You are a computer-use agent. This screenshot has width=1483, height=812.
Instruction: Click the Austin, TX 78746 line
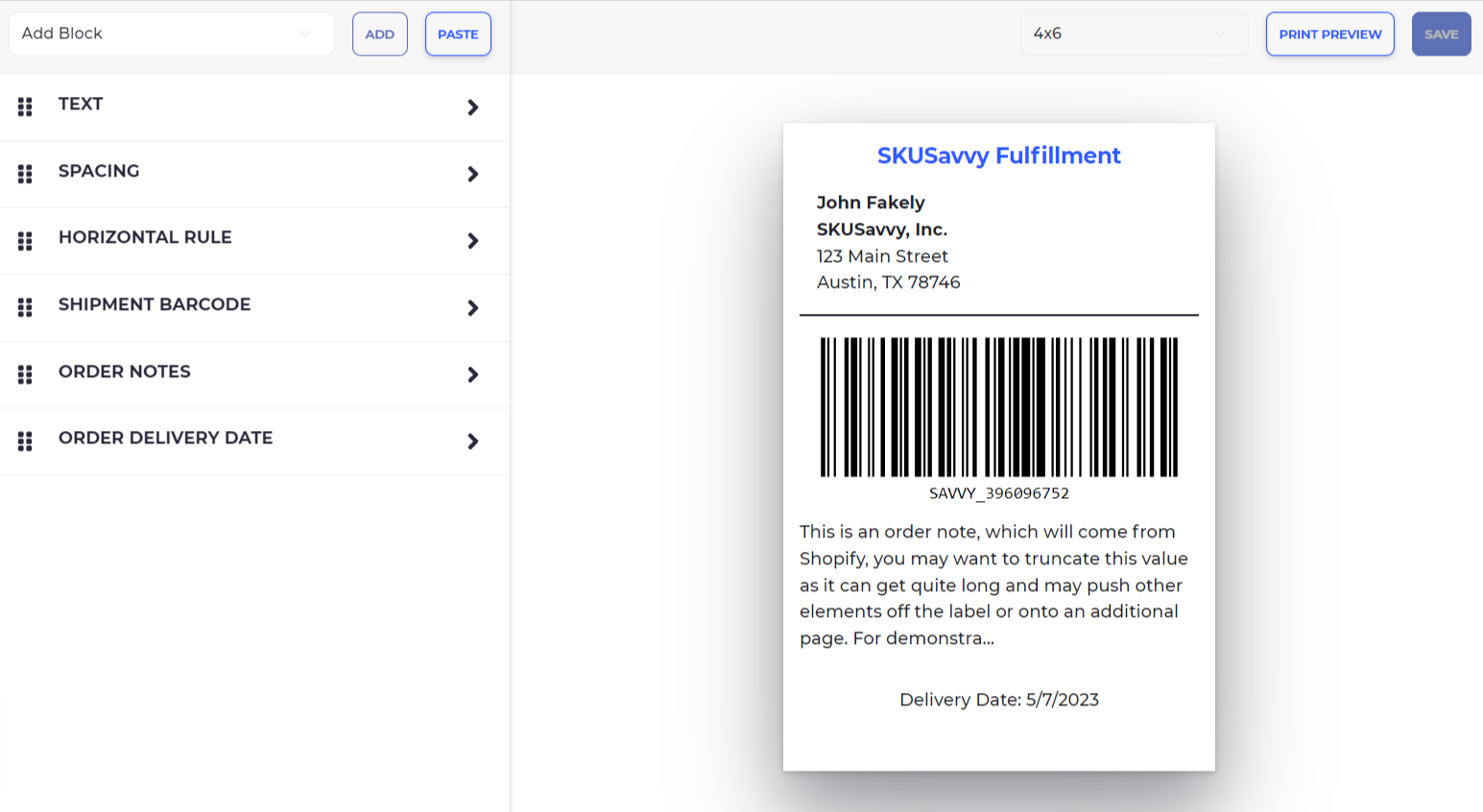point(888,282)
